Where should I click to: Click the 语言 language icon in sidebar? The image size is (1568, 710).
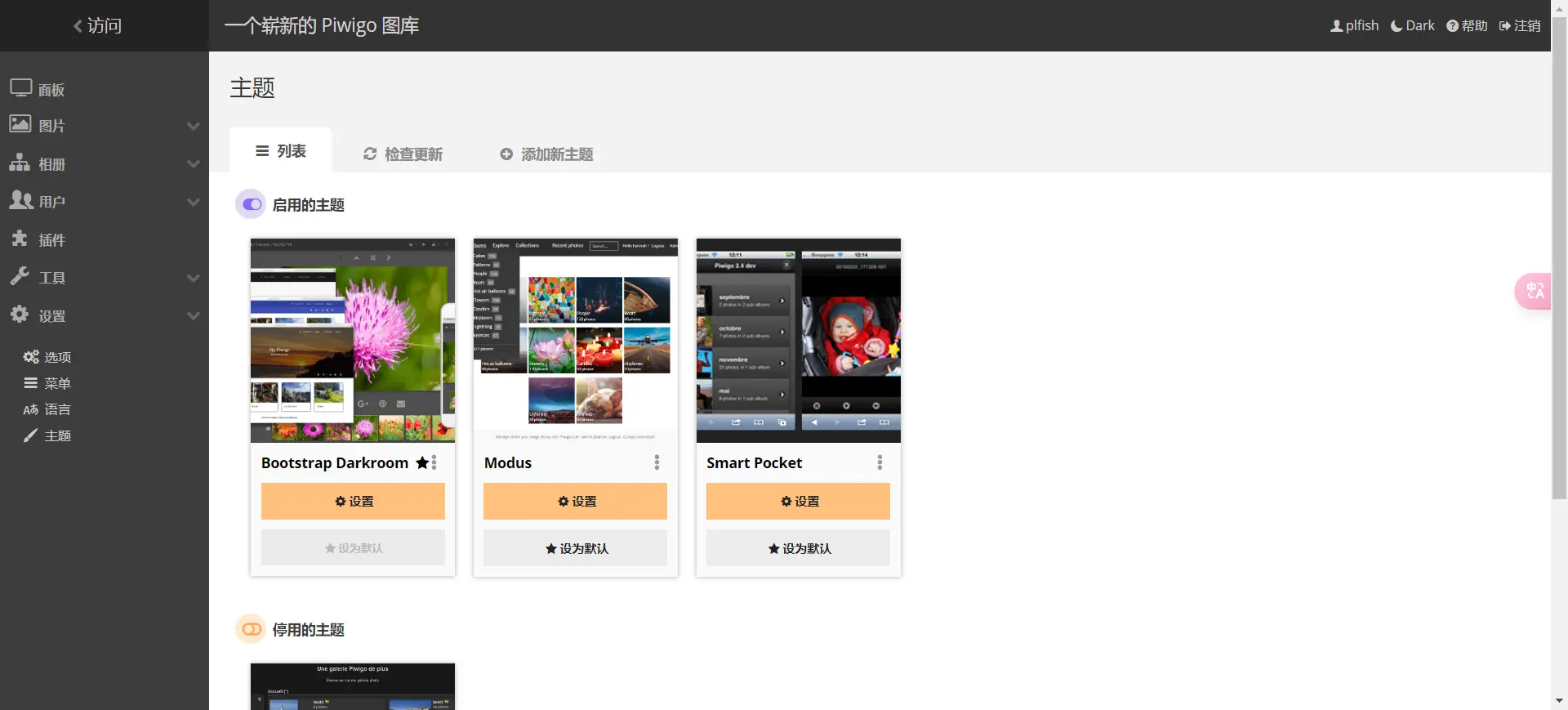tap(31, 409)
